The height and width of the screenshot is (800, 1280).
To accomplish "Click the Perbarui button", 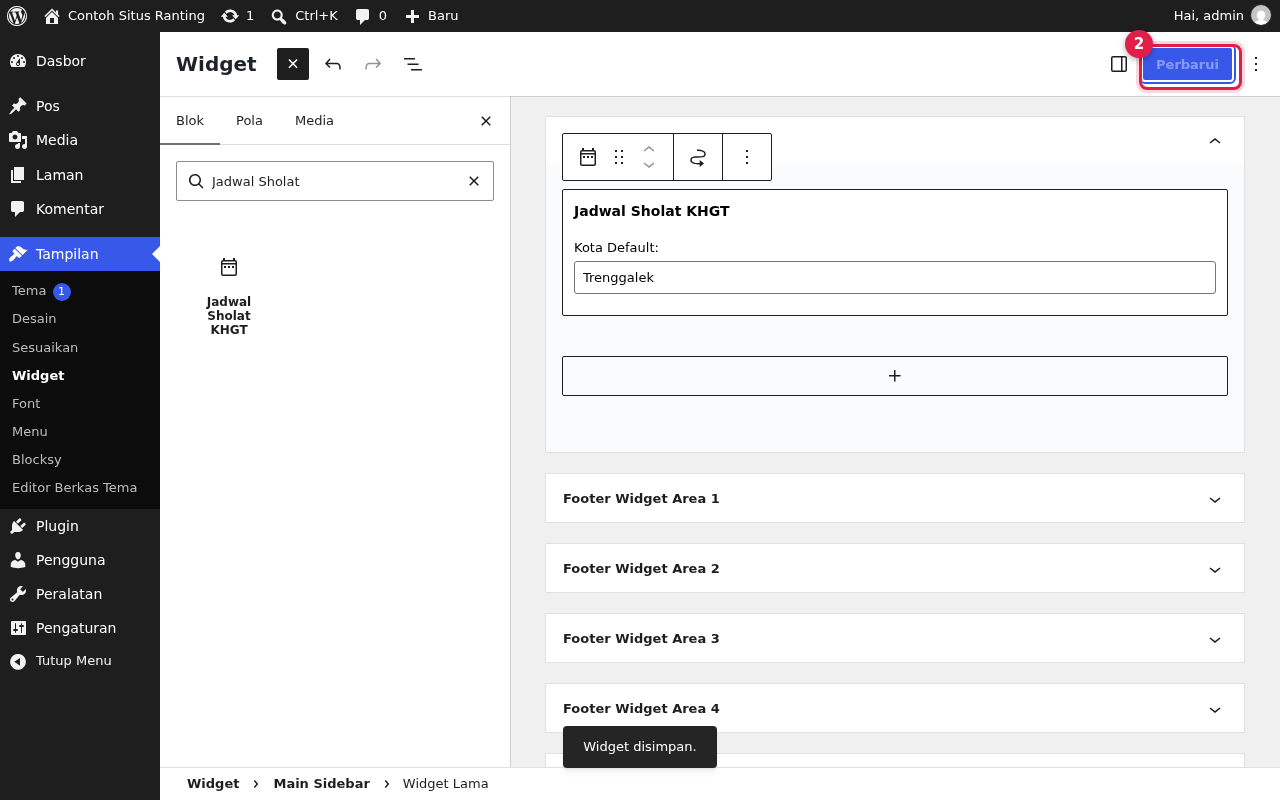I will (x=1187, y=64).
